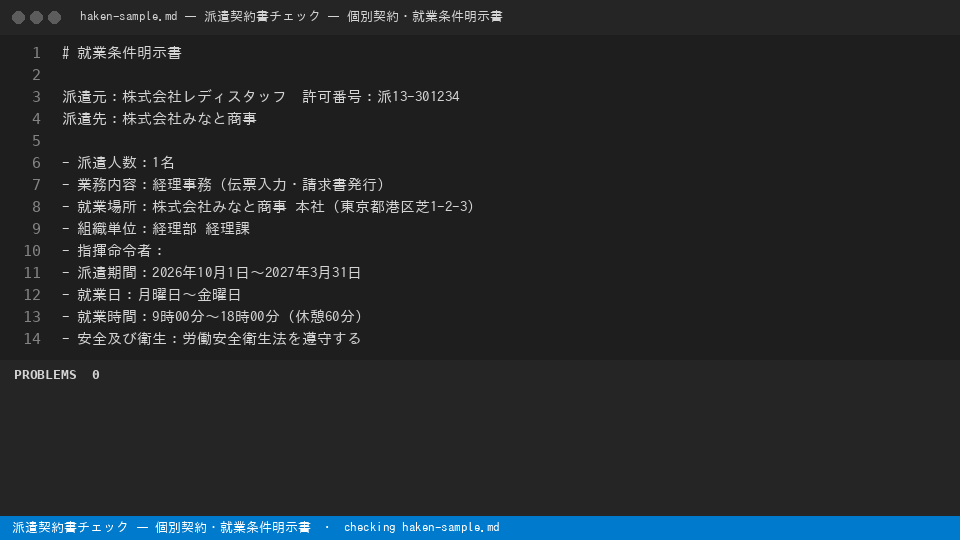Click the 派遣期間 line with 2026年10月1日
The width and height of the screenshot is (960, 540).
pyautogui.click(x=212, y=273)
